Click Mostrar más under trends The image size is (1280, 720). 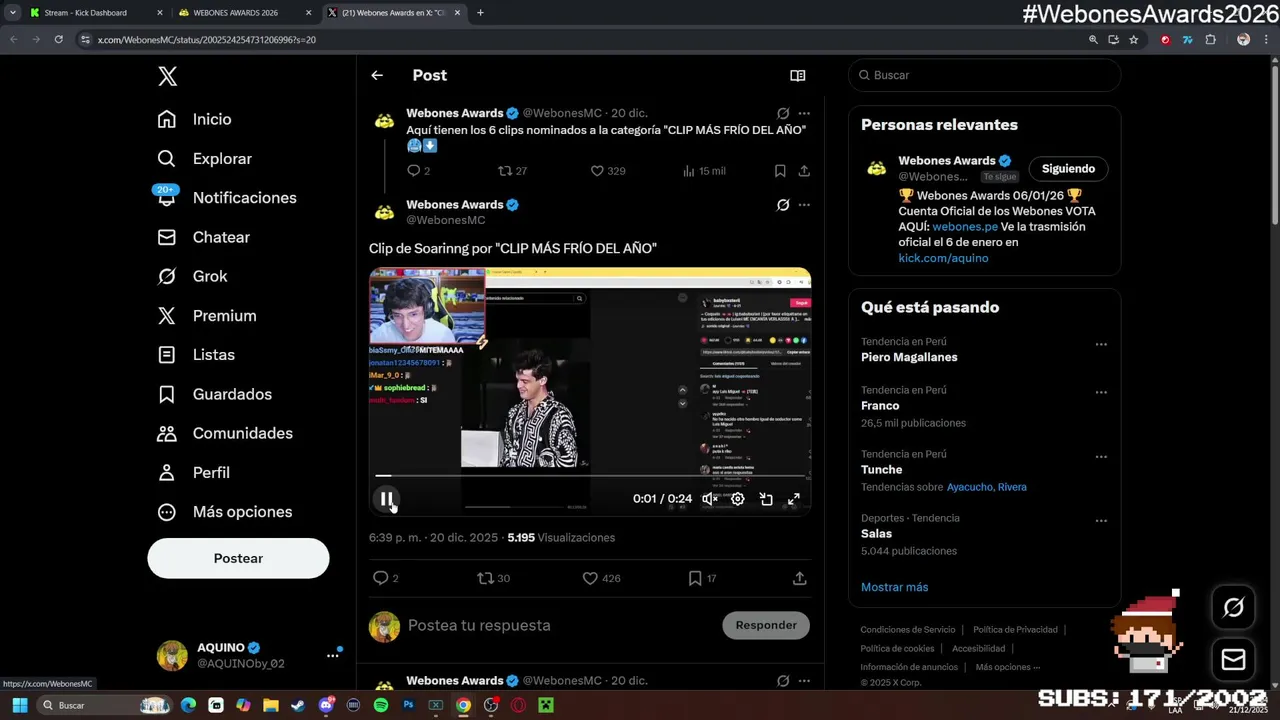click(x=894, y=587)
